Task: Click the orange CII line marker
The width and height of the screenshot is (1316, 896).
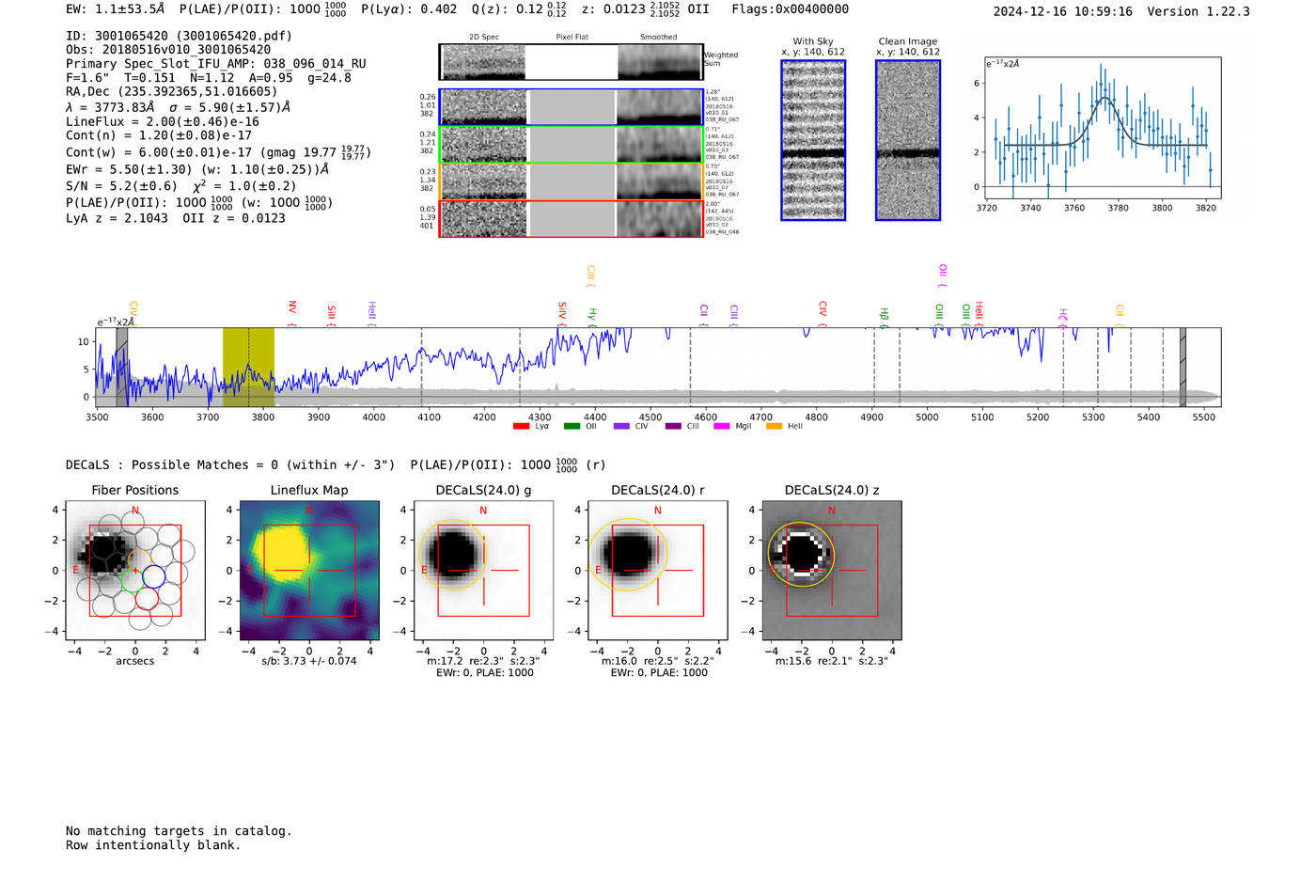Action: tap(1120, 314)
